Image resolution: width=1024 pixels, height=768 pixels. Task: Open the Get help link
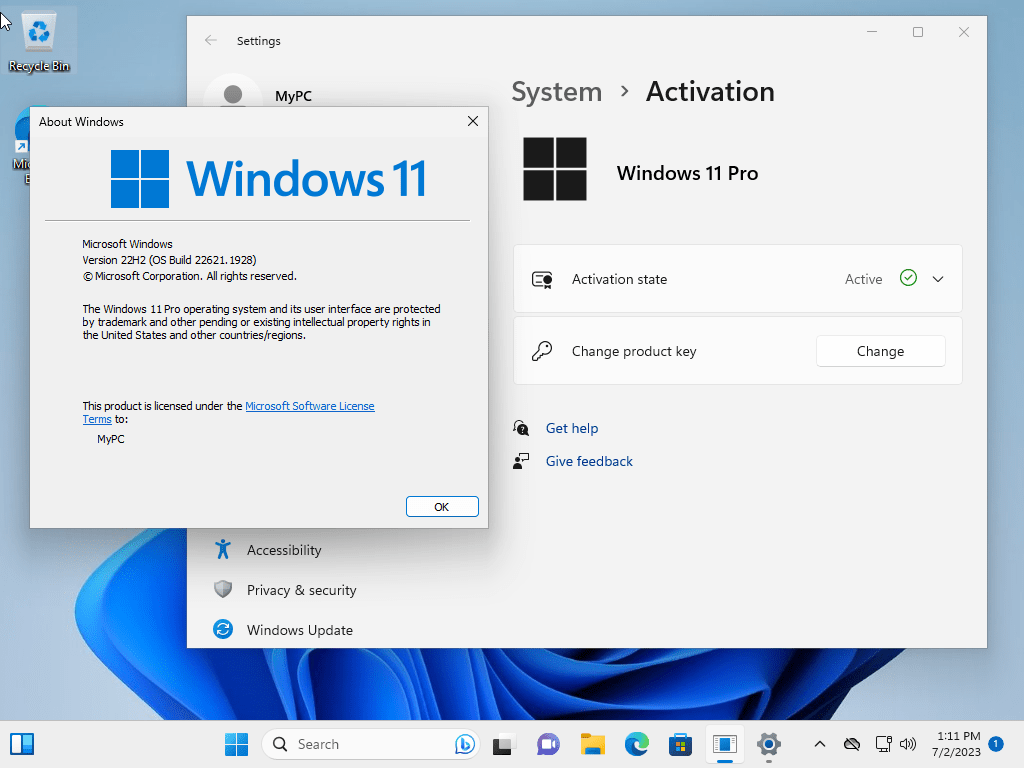[572, 428]
